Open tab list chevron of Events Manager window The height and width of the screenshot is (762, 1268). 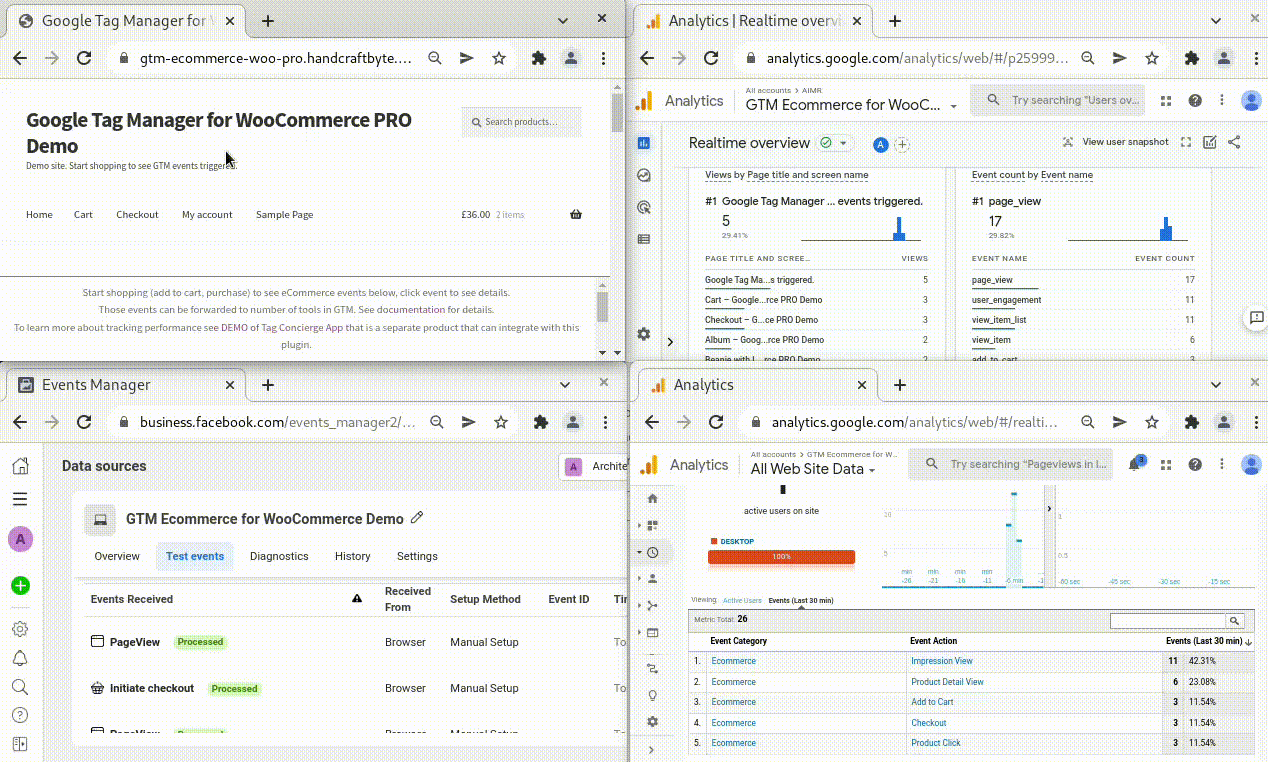pyautogui.click(x=565, y=385)
